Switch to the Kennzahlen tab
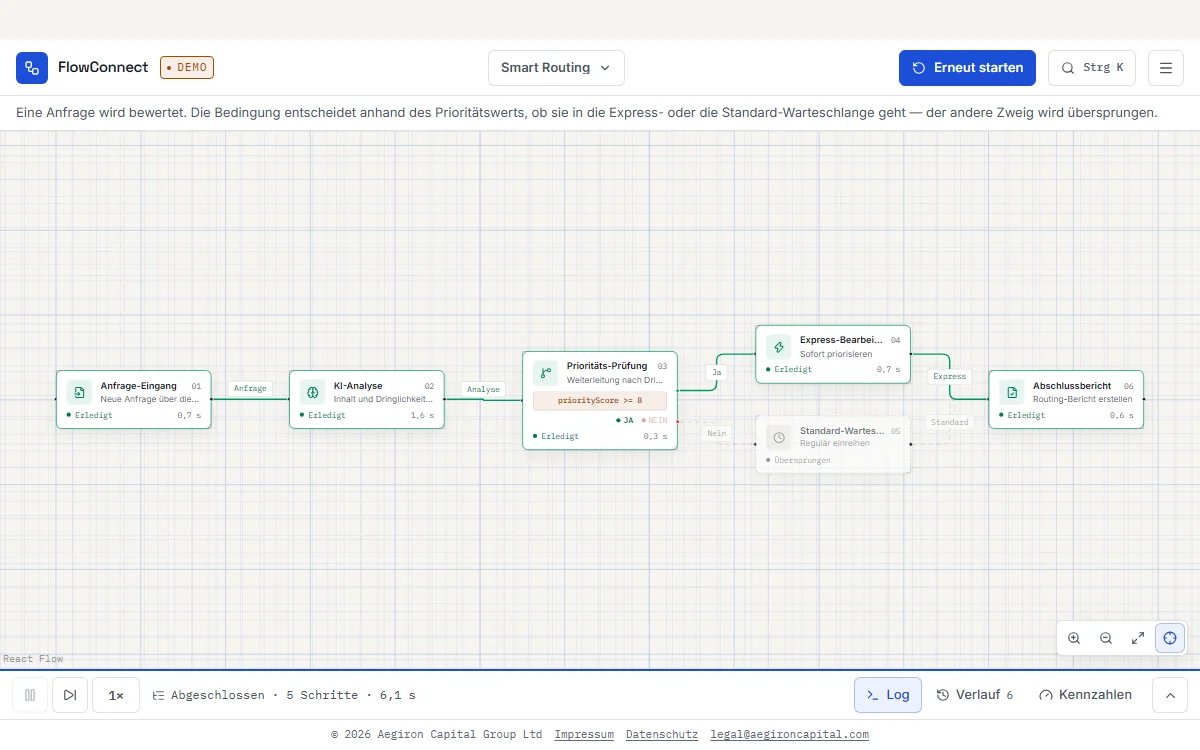This screenshot has height=750, width=1200. tap(1086, 695)
